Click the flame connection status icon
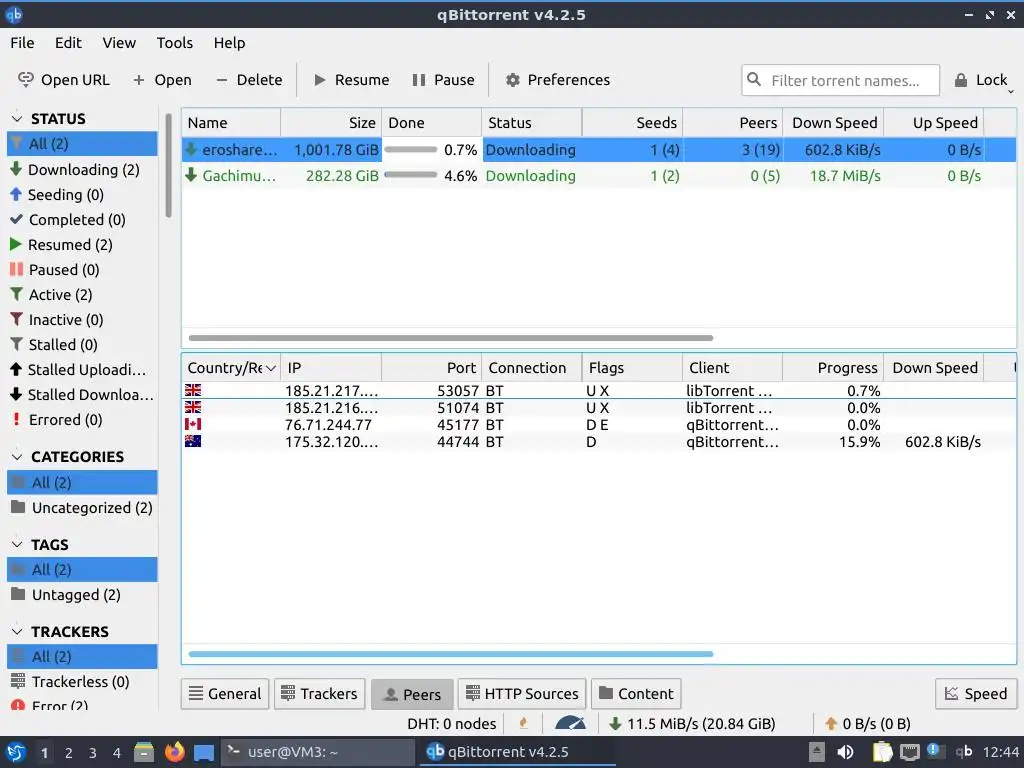The image size is (1024, 768). coord(523,723)
